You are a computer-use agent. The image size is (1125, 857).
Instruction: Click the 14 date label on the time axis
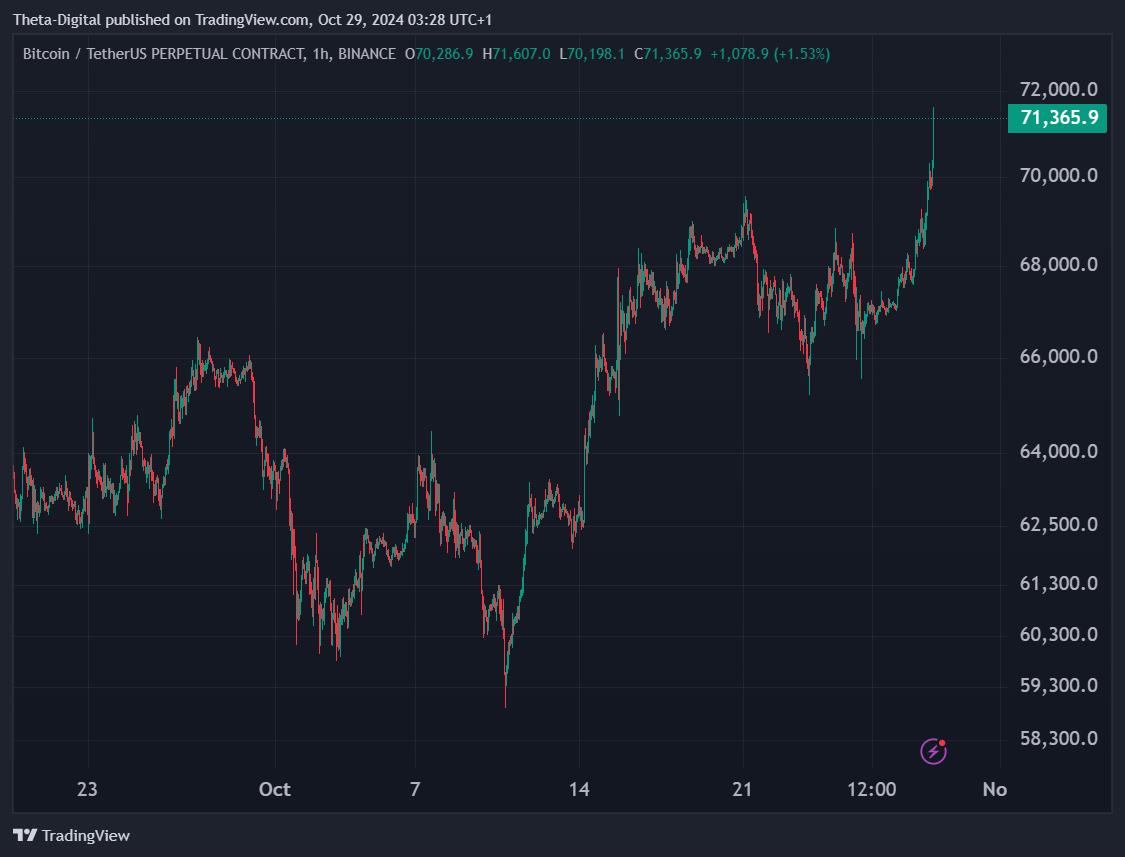579,790
